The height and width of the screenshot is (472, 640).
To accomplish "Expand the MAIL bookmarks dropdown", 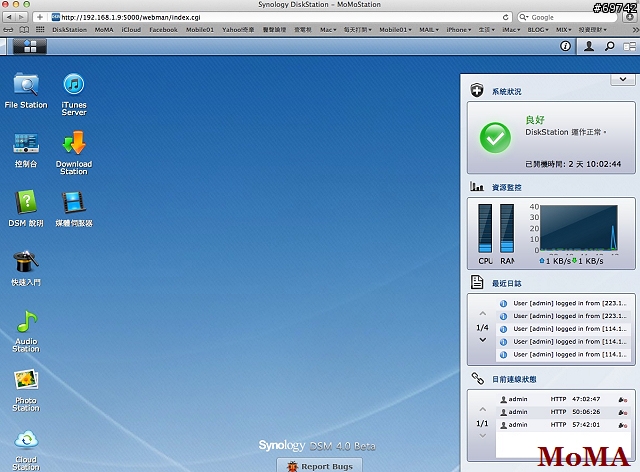I will (429, 29).
